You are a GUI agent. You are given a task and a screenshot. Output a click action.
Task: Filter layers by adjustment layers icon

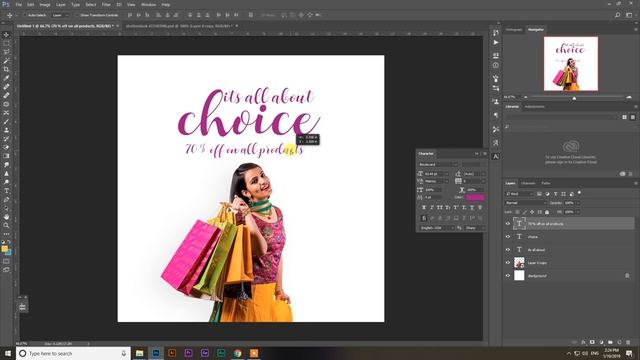click(547, 194)
